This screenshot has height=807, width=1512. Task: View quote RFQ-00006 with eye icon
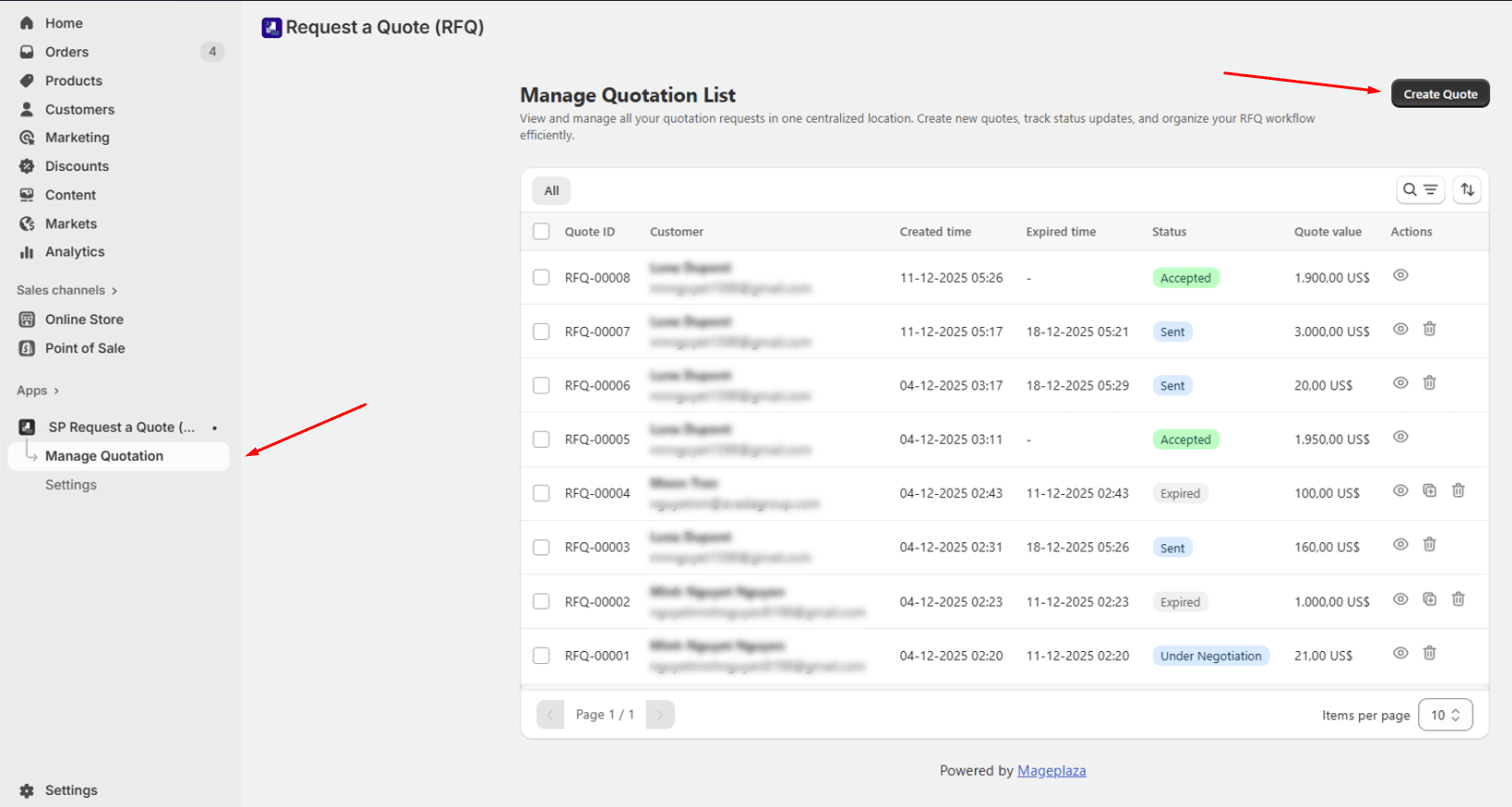pyautogui.click(x=1401, y=383)
